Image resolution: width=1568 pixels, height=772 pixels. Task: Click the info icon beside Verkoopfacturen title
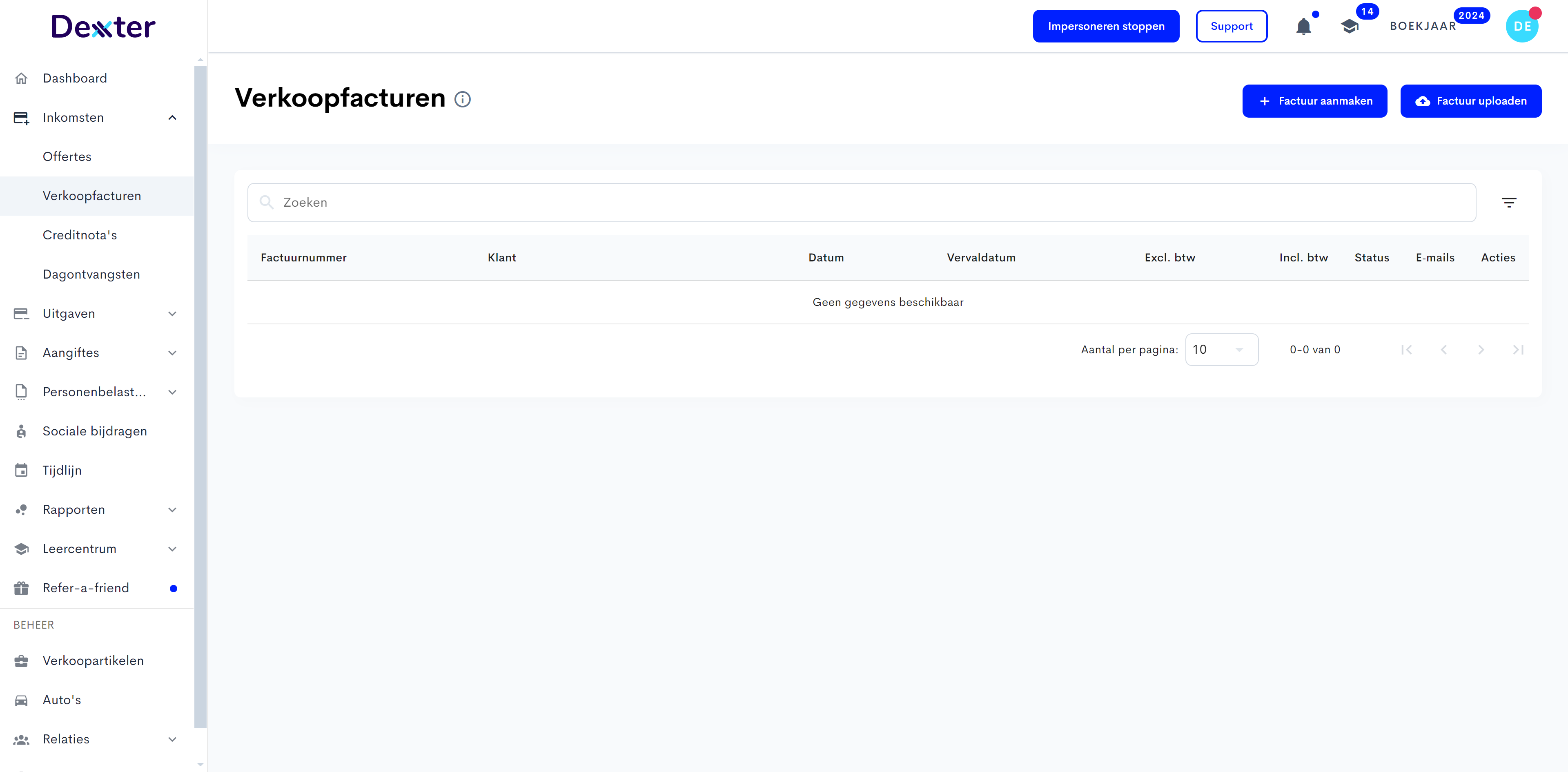[463, 99]
